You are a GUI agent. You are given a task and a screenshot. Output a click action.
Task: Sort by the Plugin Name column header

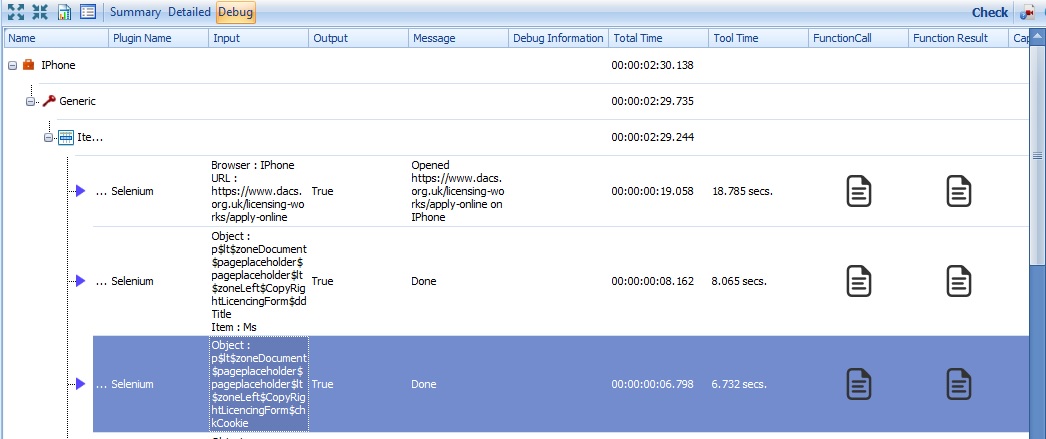[159, 38]
